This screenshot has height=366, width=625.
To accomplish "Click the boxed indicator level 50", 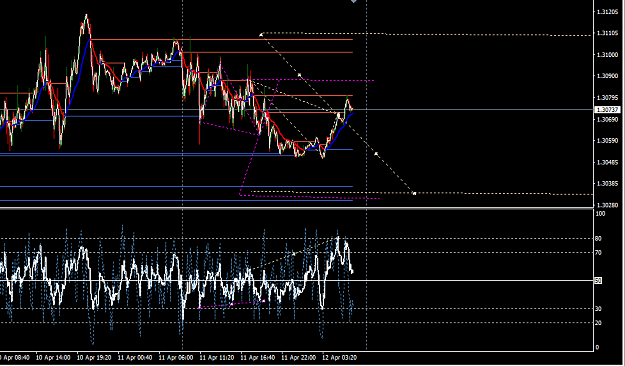I will [x=598, y=281].
